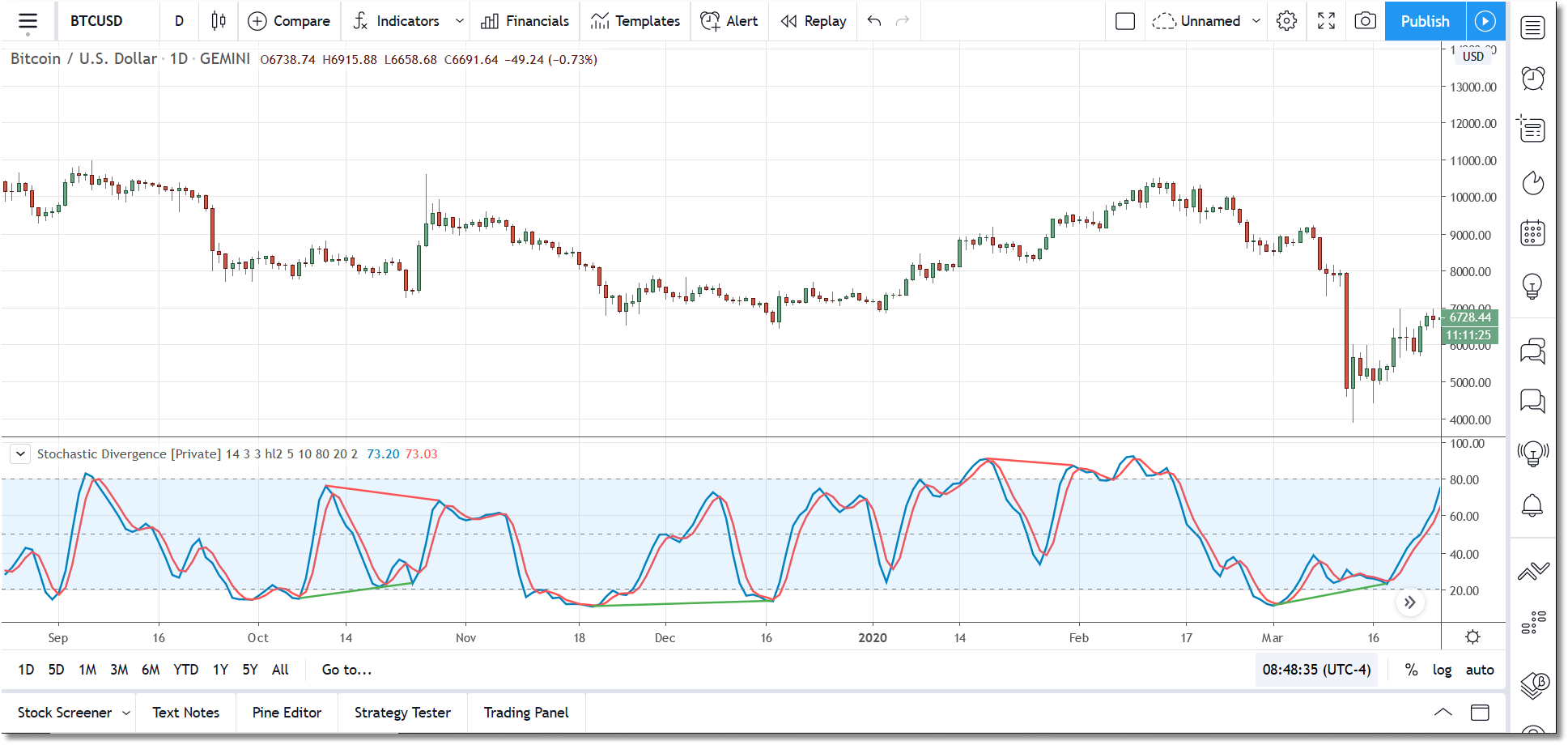Open object tree icon in sidebar

click(1532, 622)
